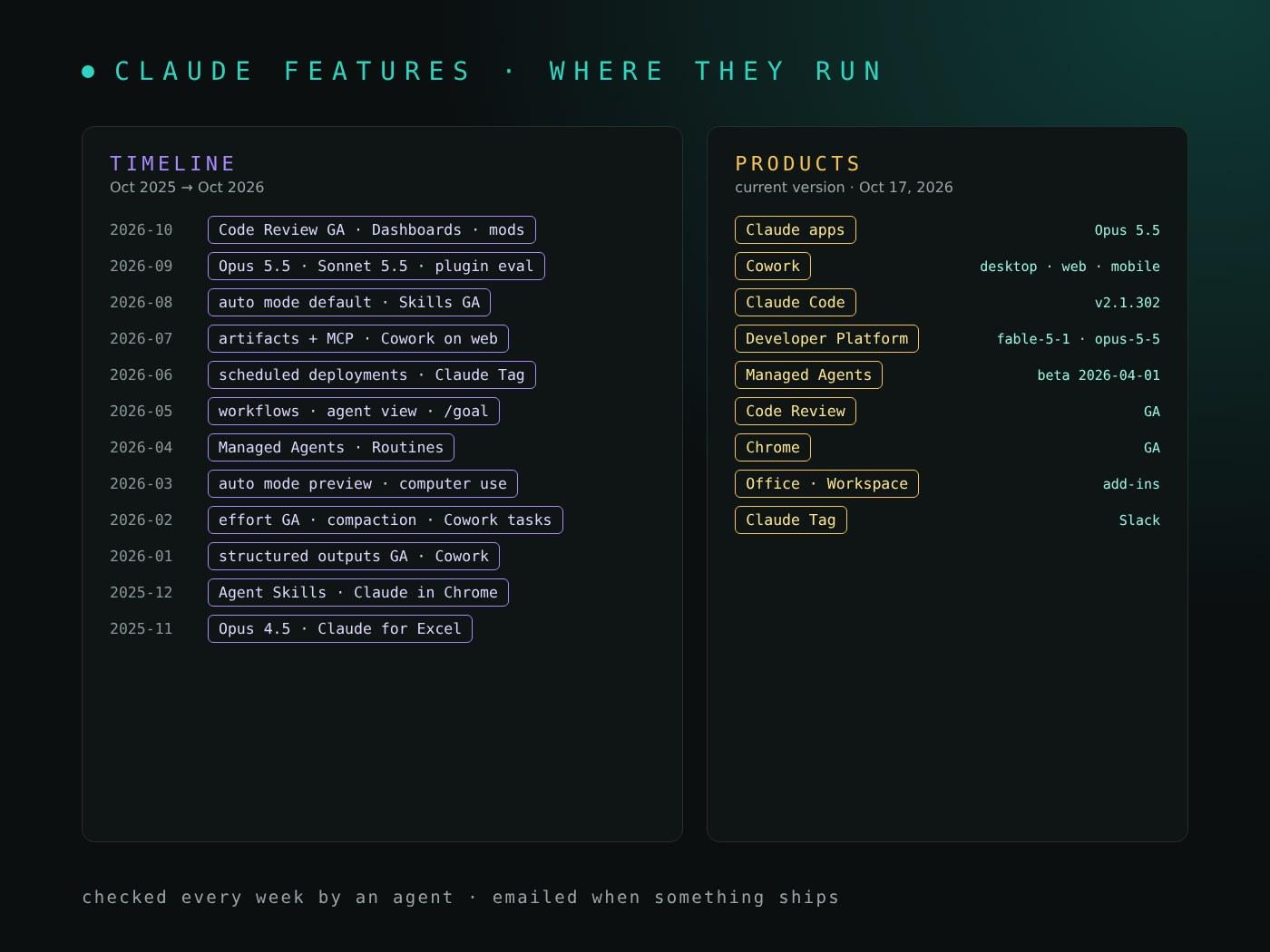
Task: Select the 'Managed Agents' product tag
Action: (x=809, y=375)
